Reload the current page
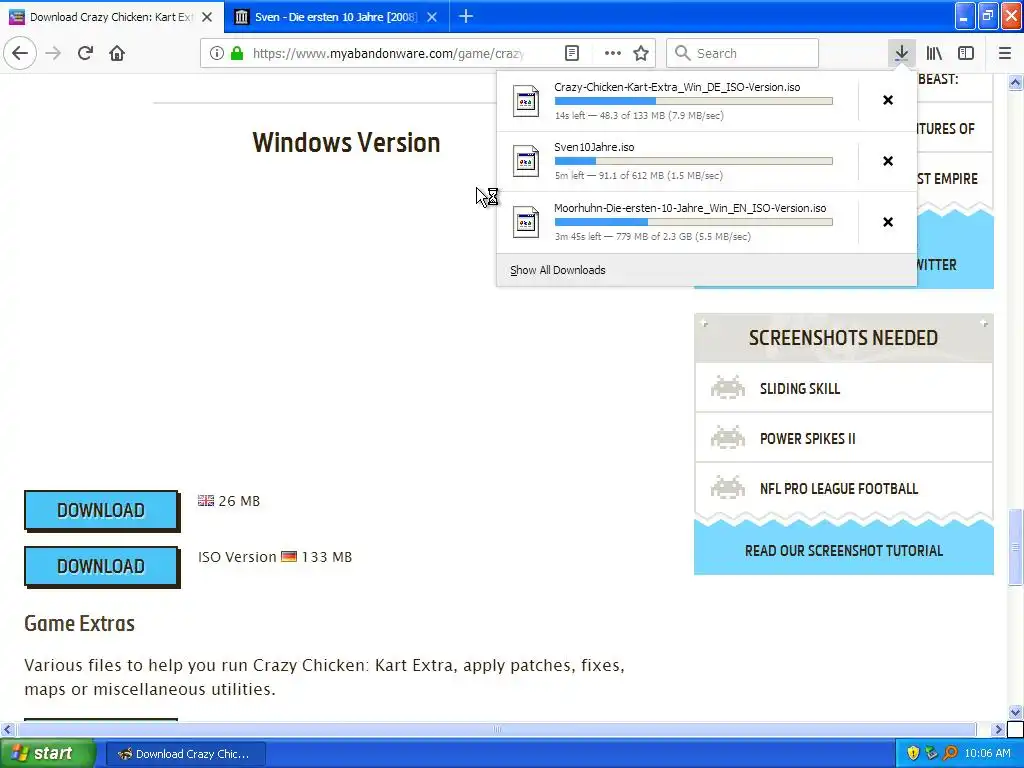The image size is (1024, 768). point(85,53)
